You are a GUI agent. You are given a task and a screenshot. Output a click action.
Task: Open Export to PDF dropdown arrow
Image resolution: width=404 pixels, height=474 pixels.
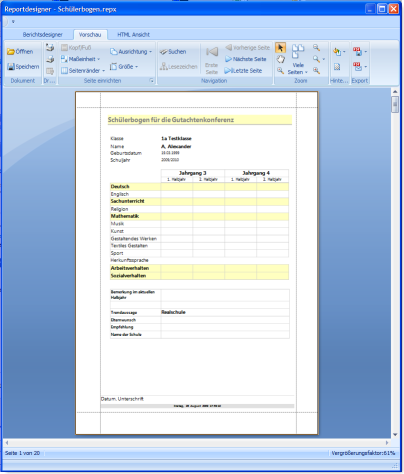pos(366,52)
